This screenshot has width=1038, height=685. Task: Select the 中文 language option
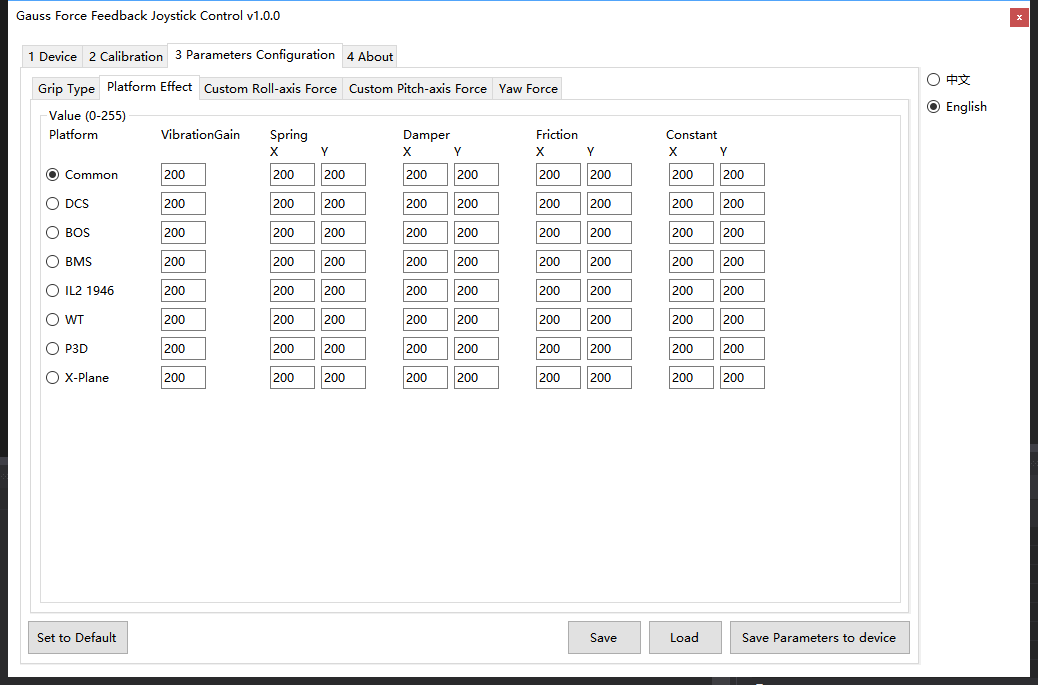coord(949,79)
